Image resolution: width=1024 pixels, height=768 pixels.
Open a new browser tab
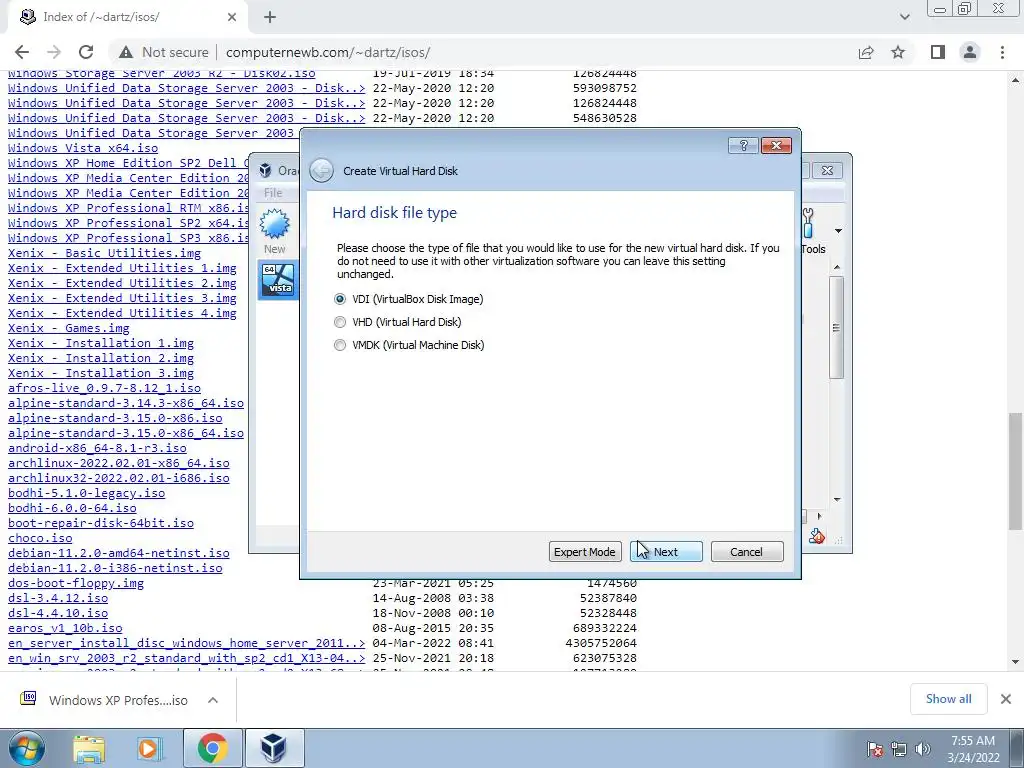(270, 17)
